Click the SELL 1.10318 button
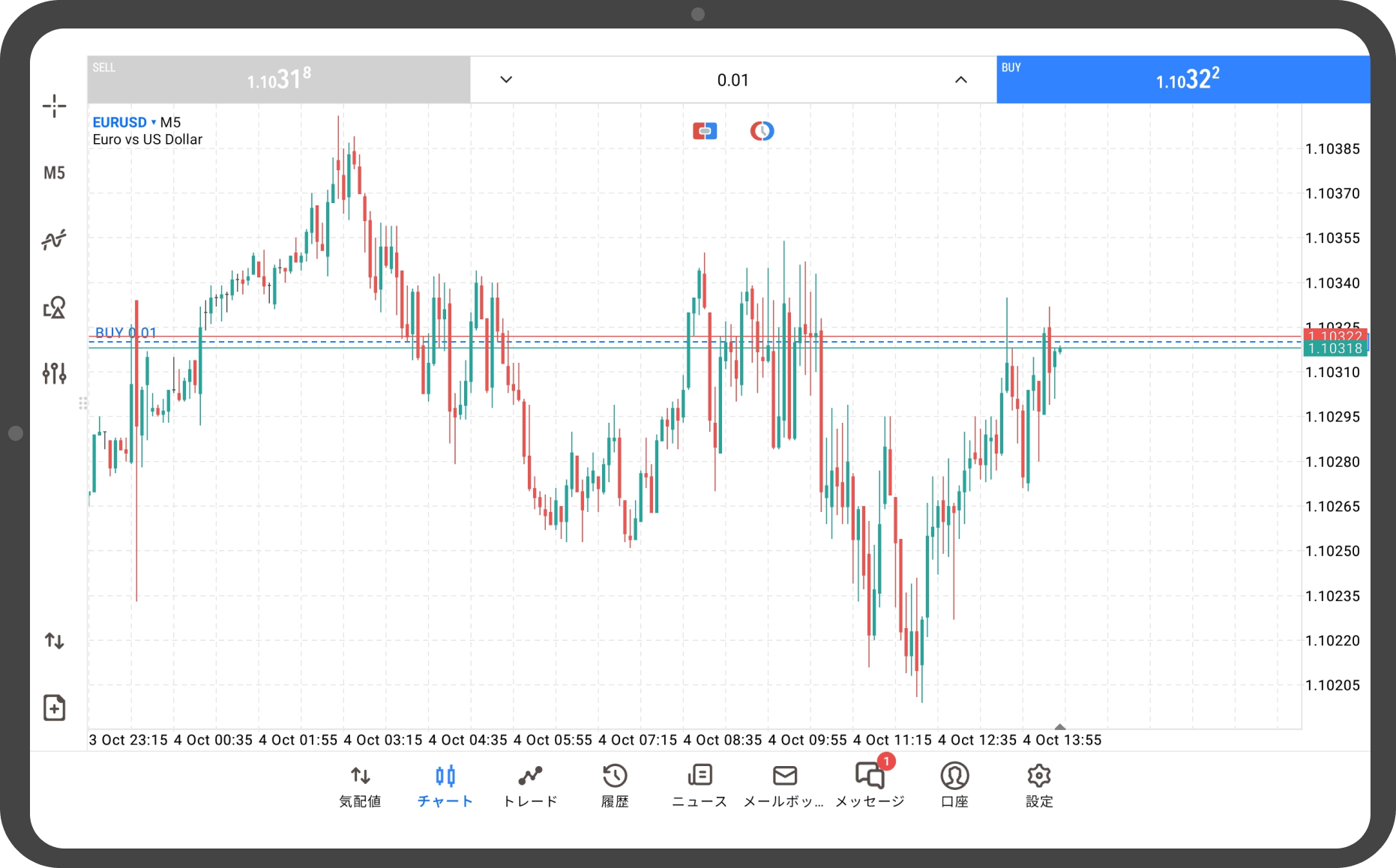 point(279,79)
